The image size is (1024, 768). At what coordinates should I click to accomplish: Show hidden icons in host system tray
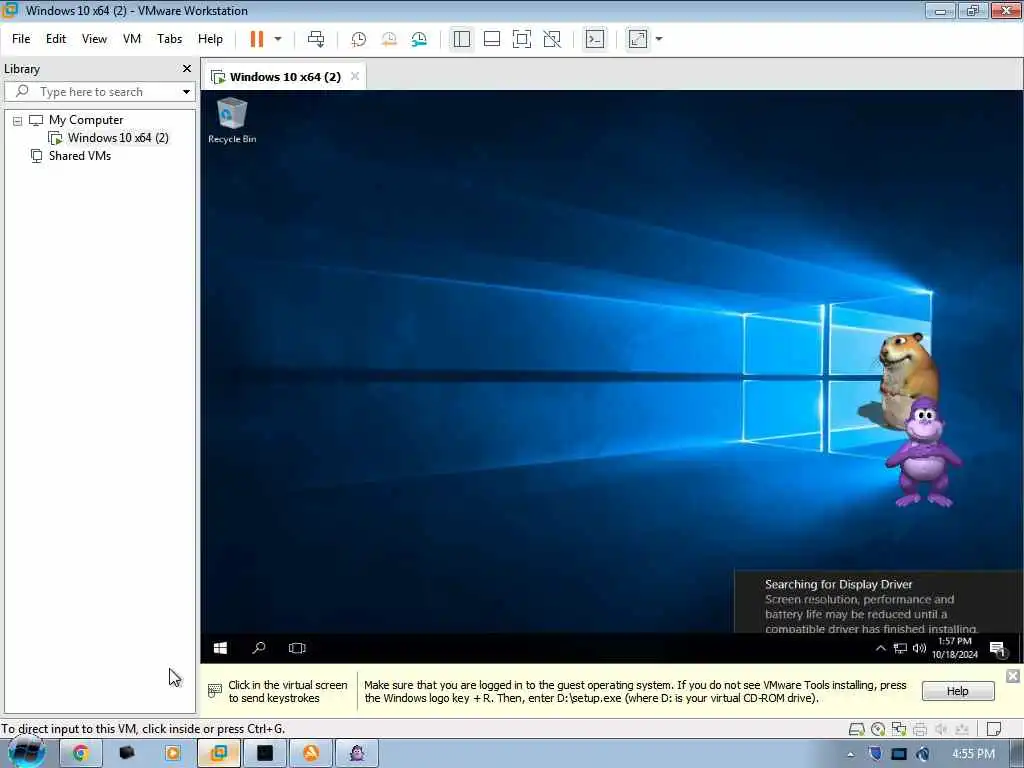tap(850, 754)
